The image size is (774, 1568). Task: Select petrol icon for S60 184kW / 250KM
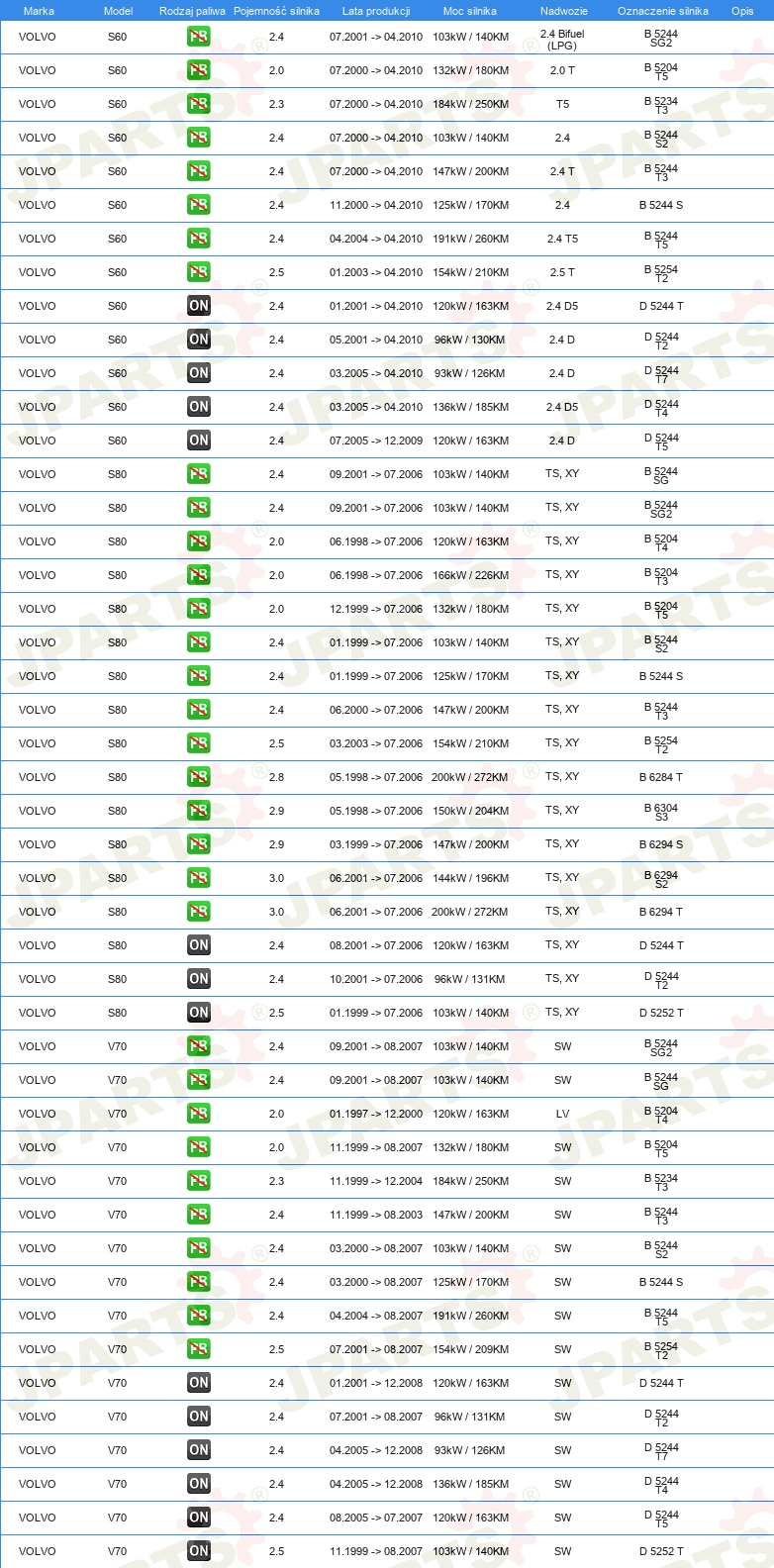pyautogui.click(x=199, y=104)
